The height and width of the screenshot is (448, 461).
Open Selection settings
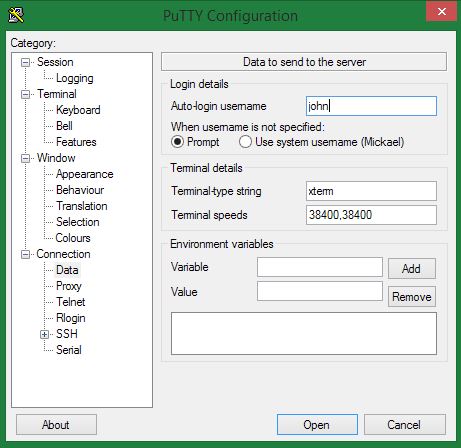point(78,222)
